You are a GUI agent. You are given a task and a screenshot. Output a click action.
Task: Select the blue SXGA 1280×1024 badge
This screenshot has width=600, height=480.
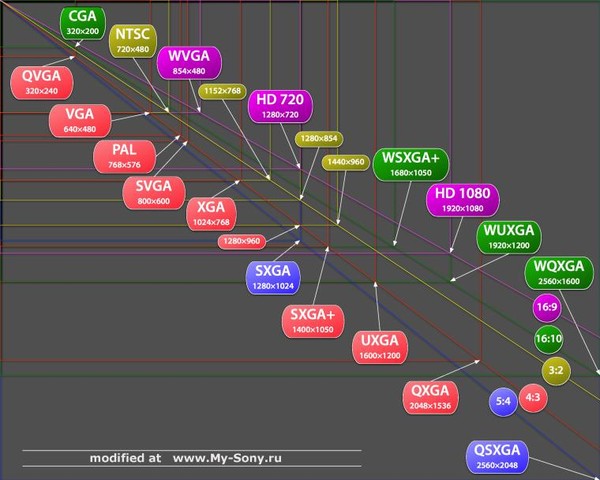[x=273, y=278]
